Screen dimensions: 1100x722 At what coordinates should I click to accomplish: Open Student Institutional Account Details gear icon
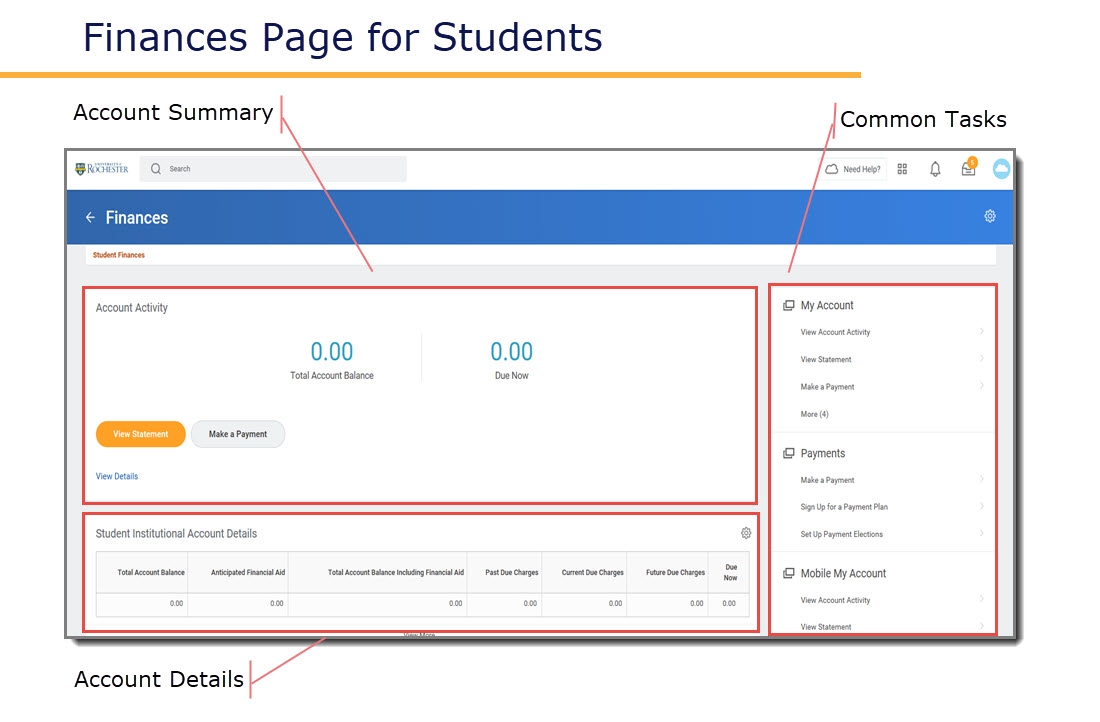tap(746, 533)
